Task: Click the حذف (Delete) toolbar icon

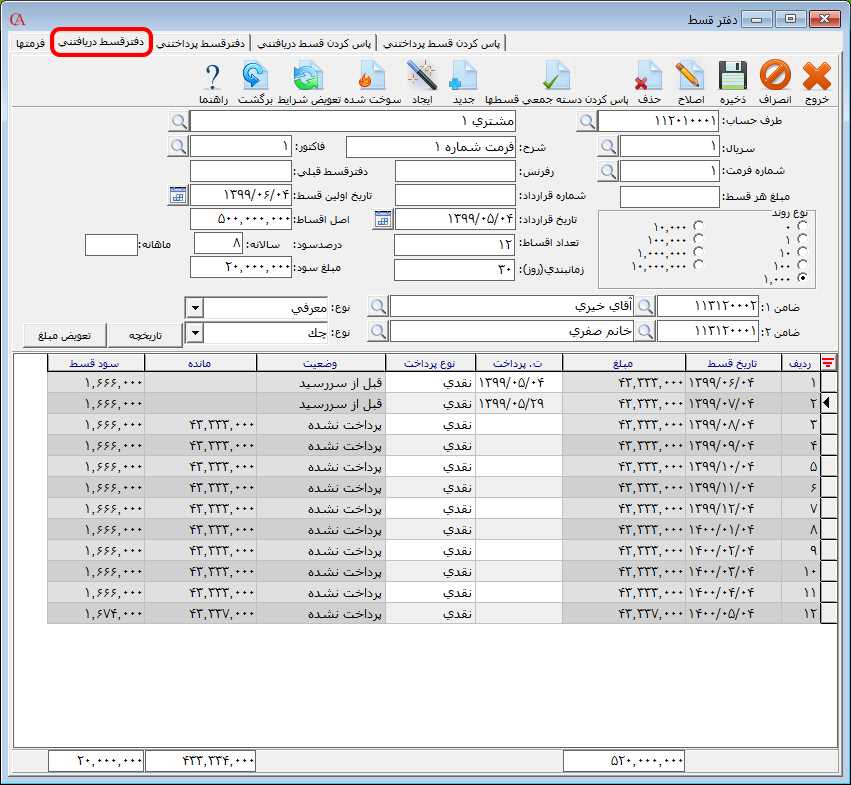Action: pyautogui.click(x=649, y=76)
